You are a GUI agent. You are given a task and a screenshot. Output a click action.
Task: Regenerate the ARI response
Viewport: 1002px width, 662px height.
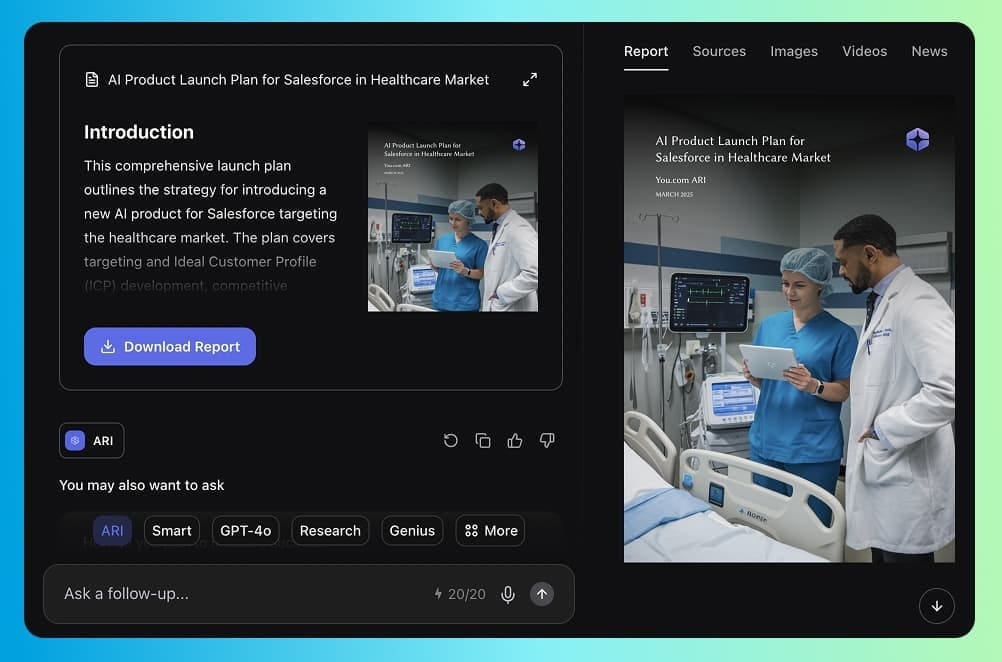[x=451, y=440]
